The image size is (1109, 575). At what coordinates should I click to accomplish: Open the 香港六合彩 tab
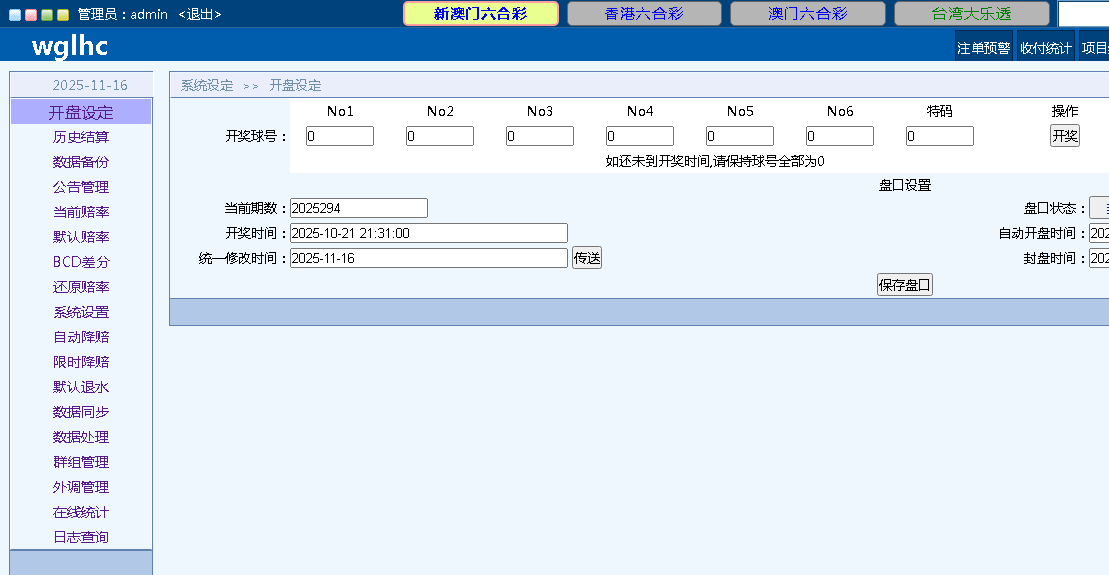click(x=644, y=14)
